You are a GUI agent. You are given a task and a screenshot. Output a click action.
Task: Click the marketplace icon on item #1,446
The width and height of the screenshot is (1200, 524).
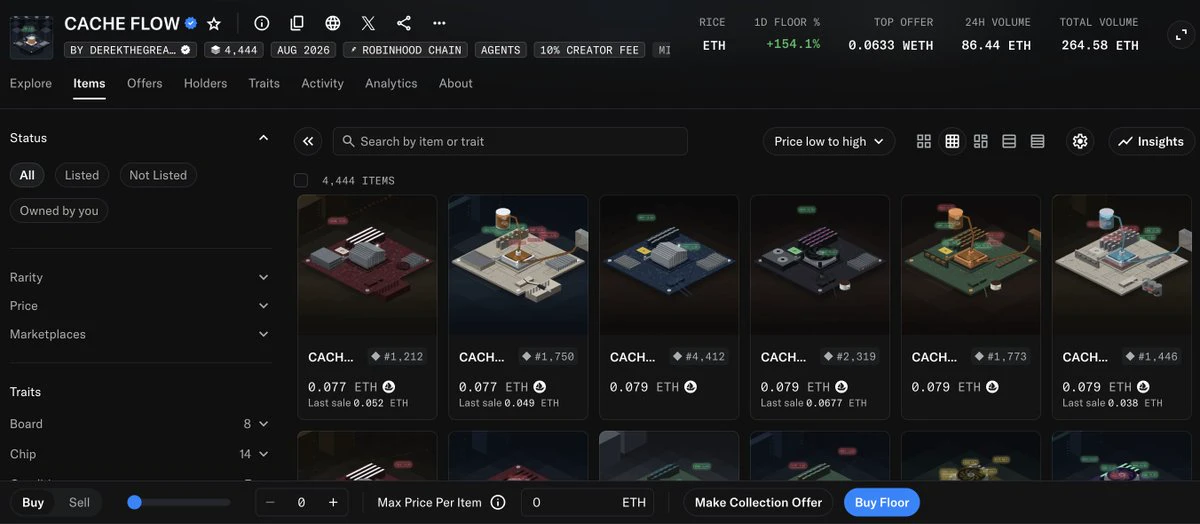(1144, 386)
